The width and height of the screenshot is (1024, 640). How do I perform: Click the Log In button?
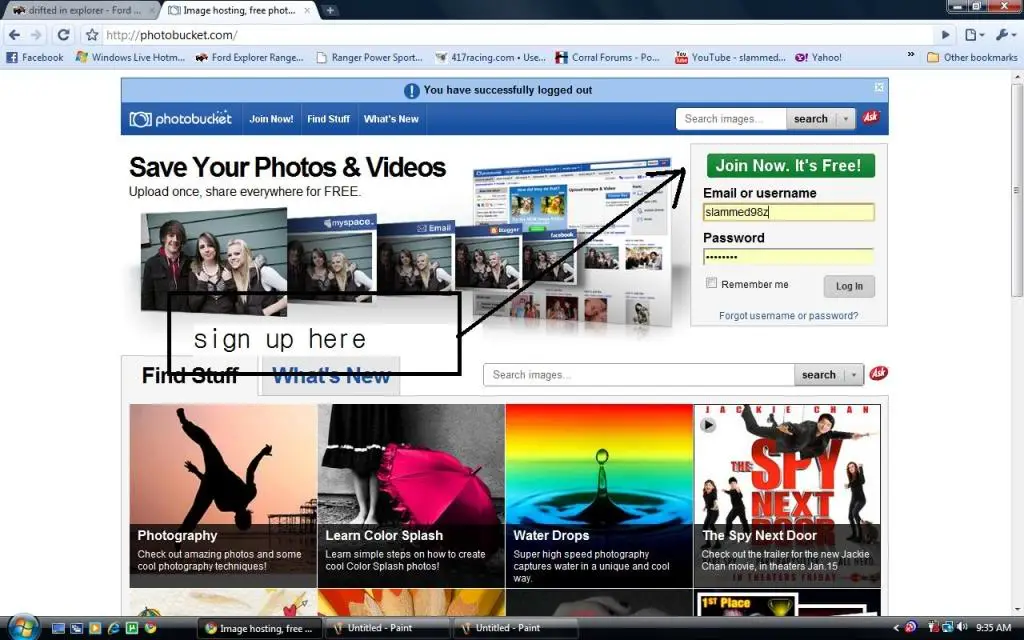pos(849,286)
